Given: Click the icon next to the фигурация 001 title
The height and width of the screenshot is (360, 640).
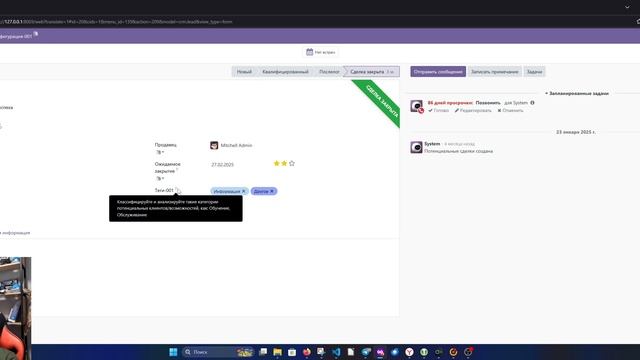Looking at the screenshot, I should (x=36, y=34).
